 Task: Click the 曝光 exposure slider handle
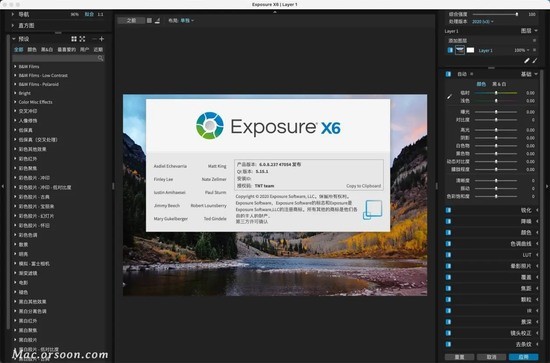(x=496, y=112)
